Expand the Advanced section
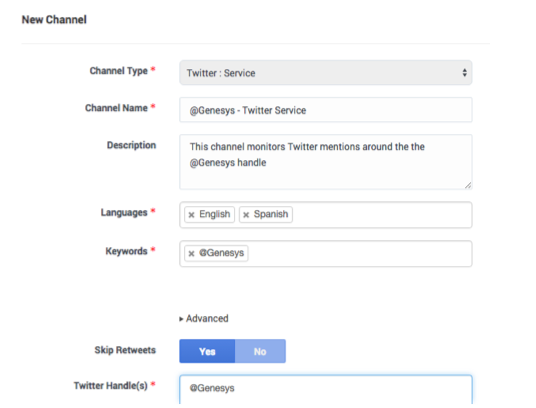The width and height of the screenshot is (536, 408). tap(204, 319)
